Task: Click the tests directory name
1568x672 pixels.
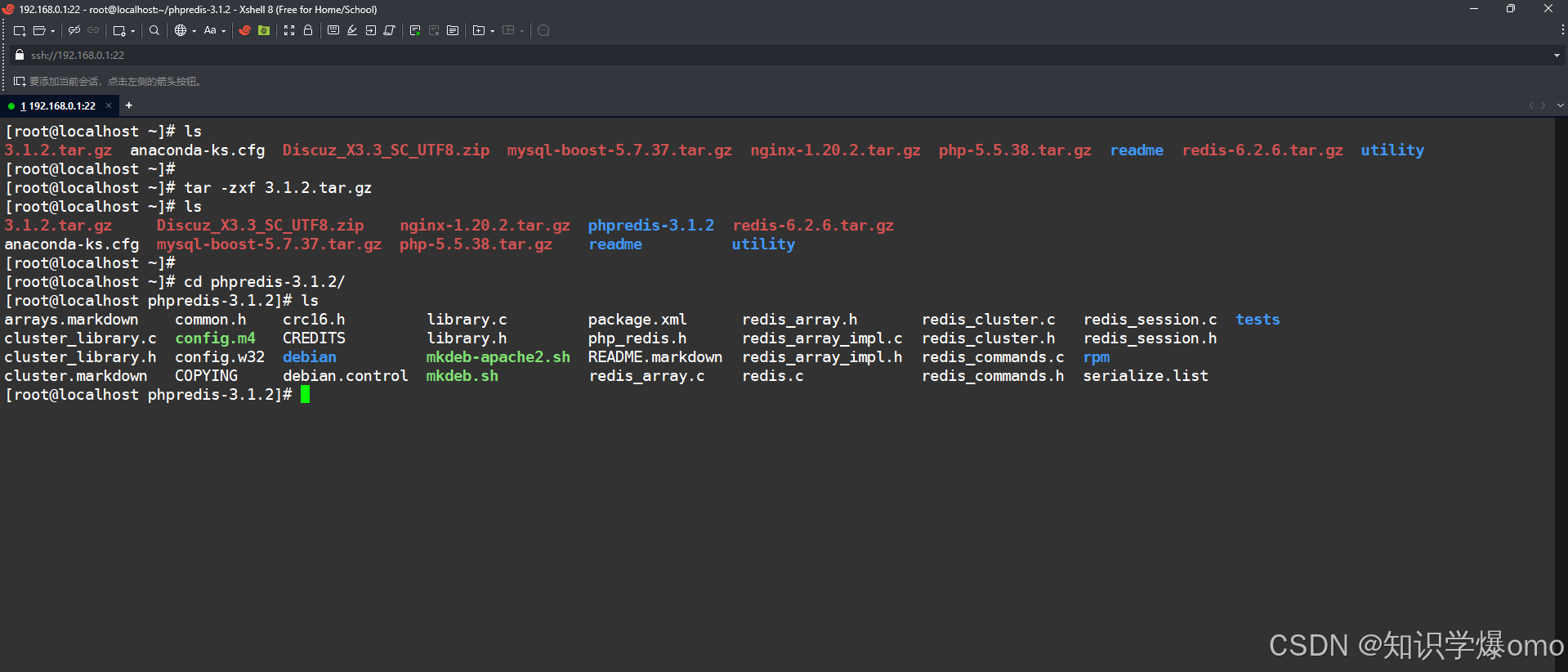Action: pos(1258,319)
